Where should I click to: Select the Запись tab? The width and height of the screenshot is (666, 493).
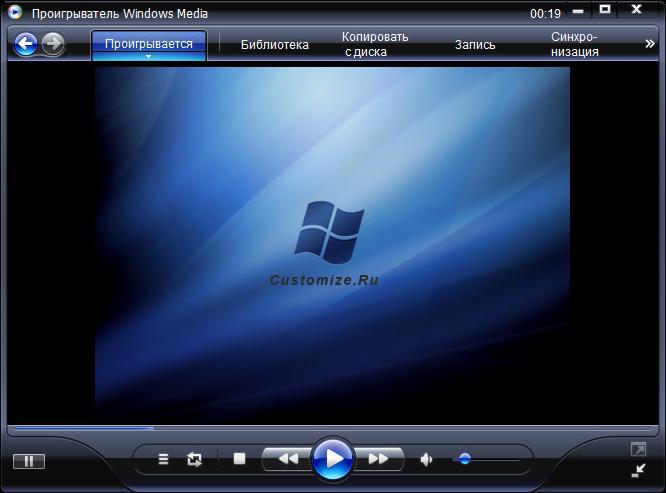coord(475,45)
